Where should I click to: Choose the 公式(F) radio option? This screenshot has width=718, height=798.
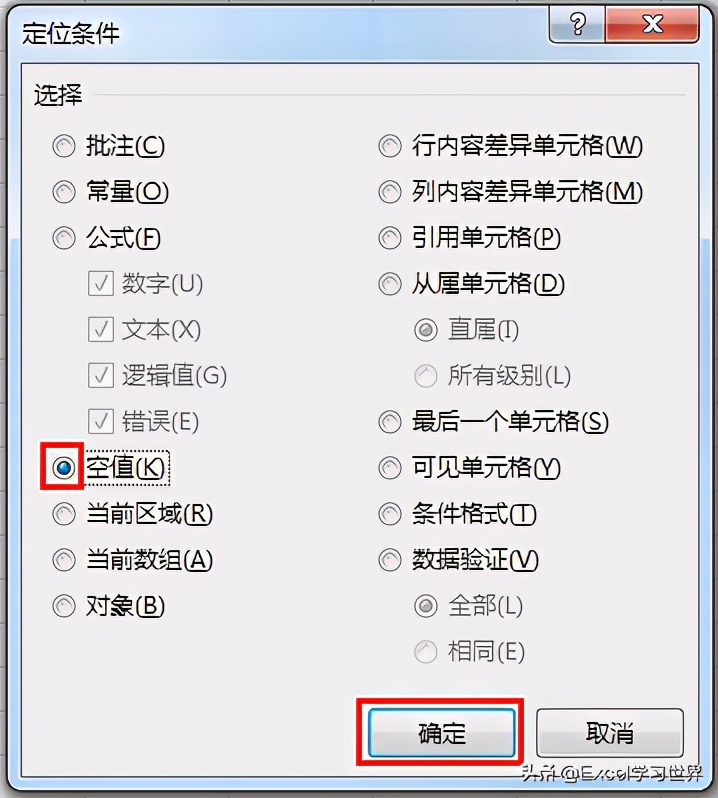point(64,238)
